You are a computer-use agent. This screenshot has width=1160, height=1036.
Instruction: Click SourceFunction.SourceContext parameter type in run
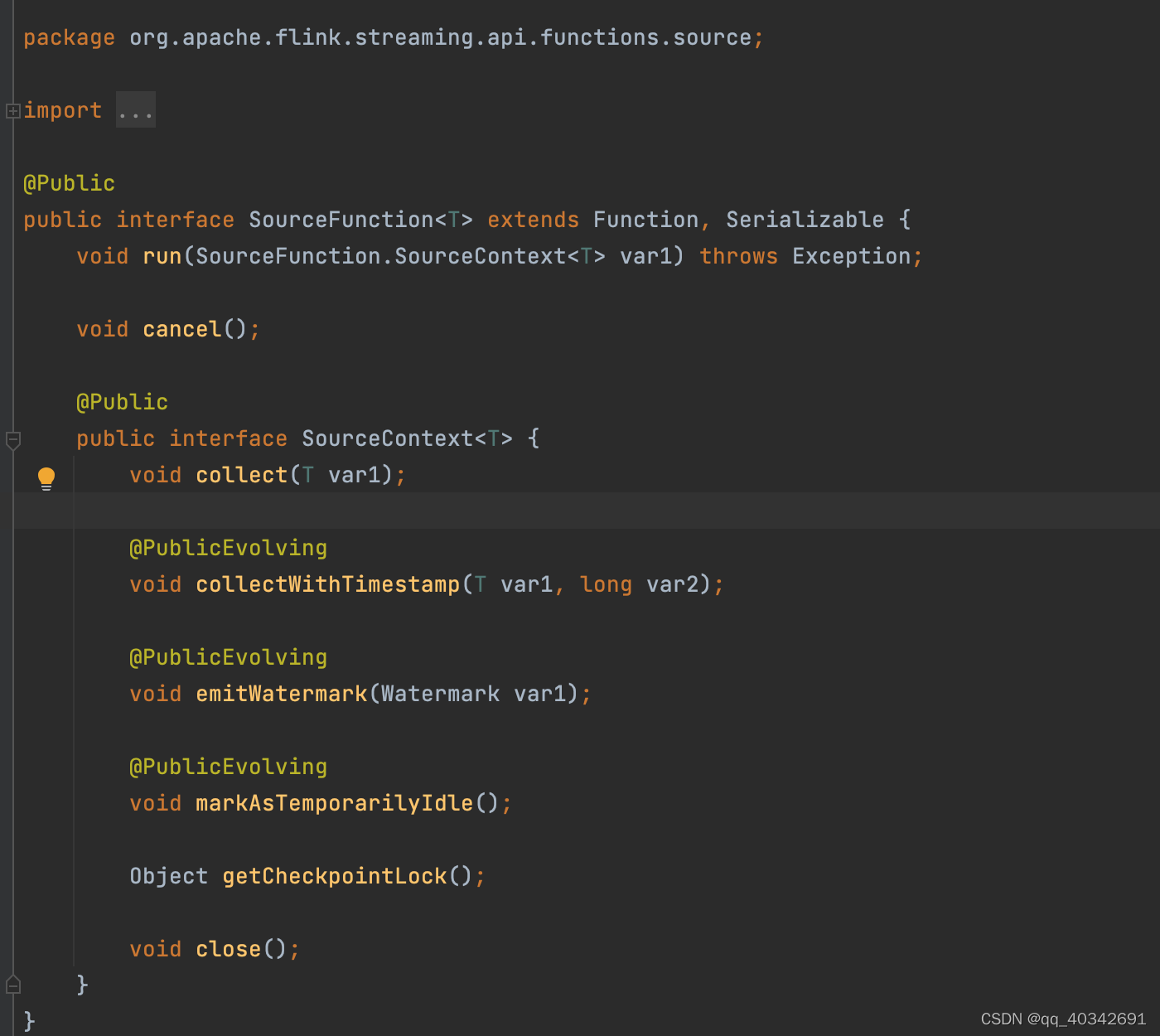pyautogui.click(x=380, y=256)
